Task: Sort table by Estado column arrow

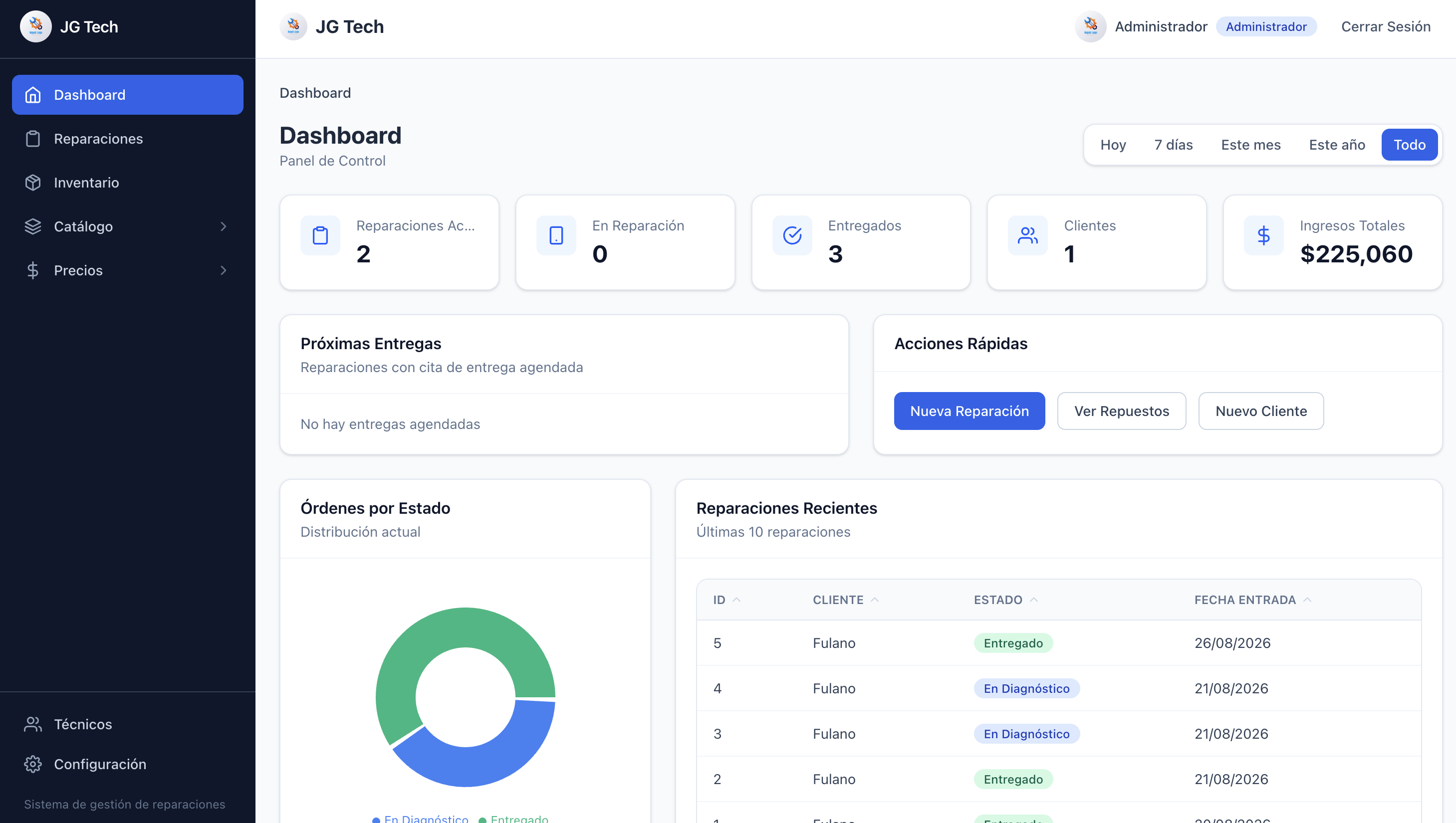Action: (x=1033, y=600)
